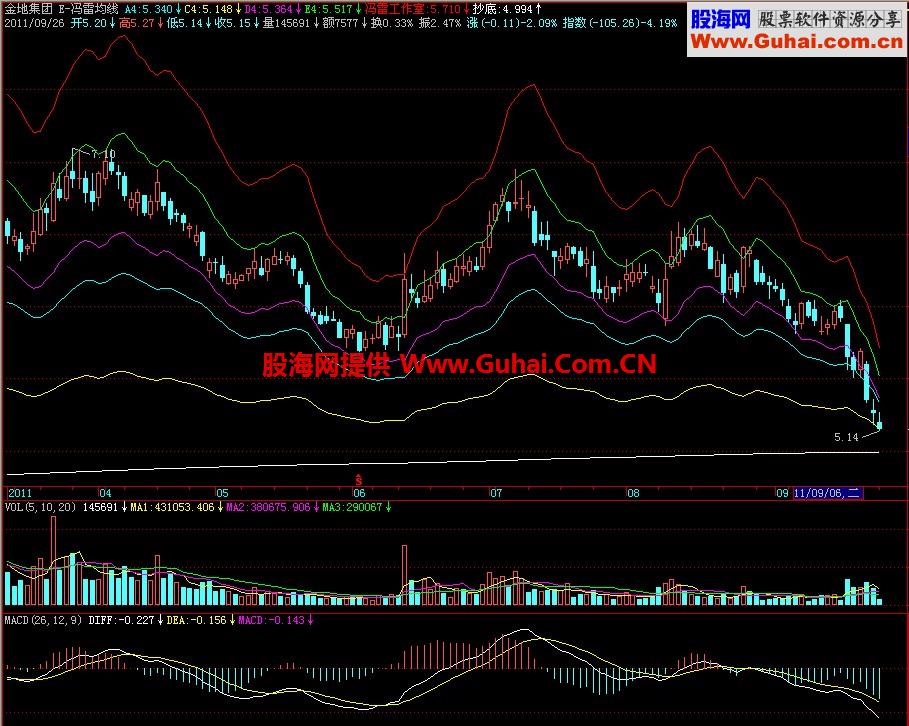Click the MA3:290067 volume average label
Screen dimensions: 909x726
(x=352, y=507)
